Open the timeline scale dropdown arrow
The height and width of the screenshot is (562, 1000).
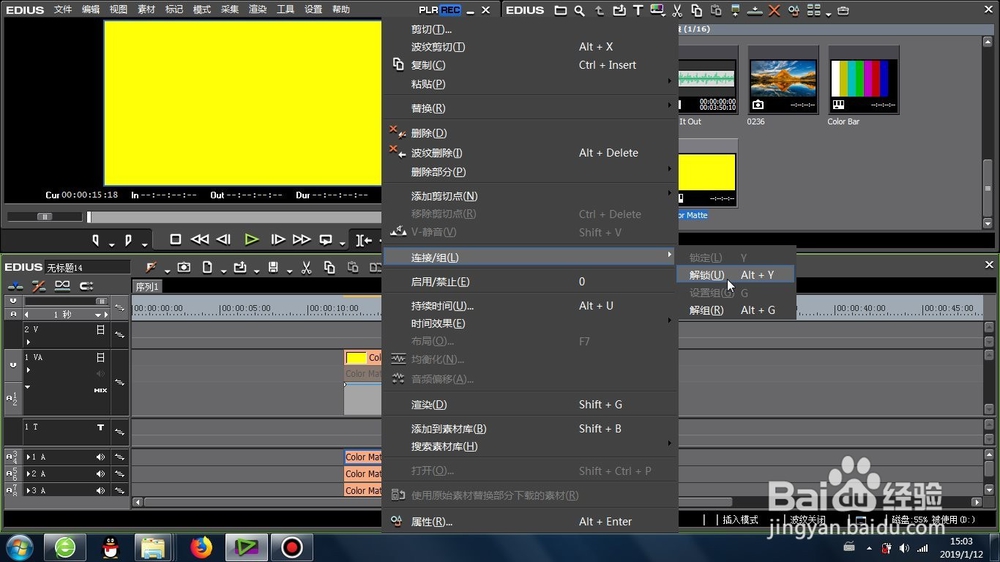98,314
